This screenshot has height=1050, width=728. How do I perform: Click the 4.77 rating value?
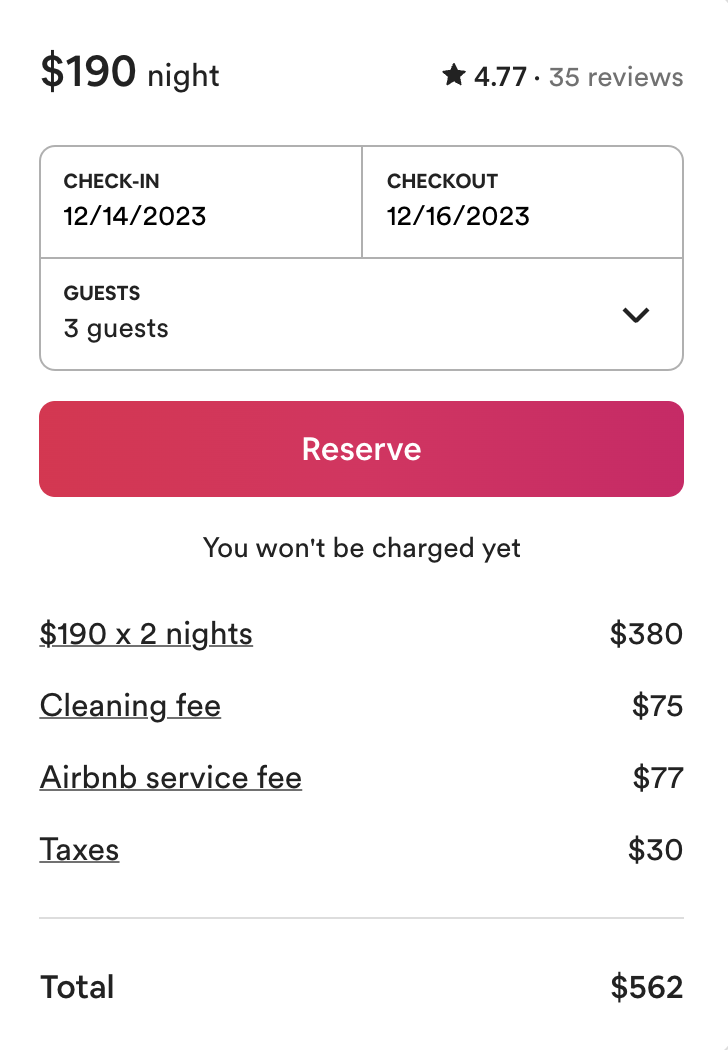click(500, 77)
